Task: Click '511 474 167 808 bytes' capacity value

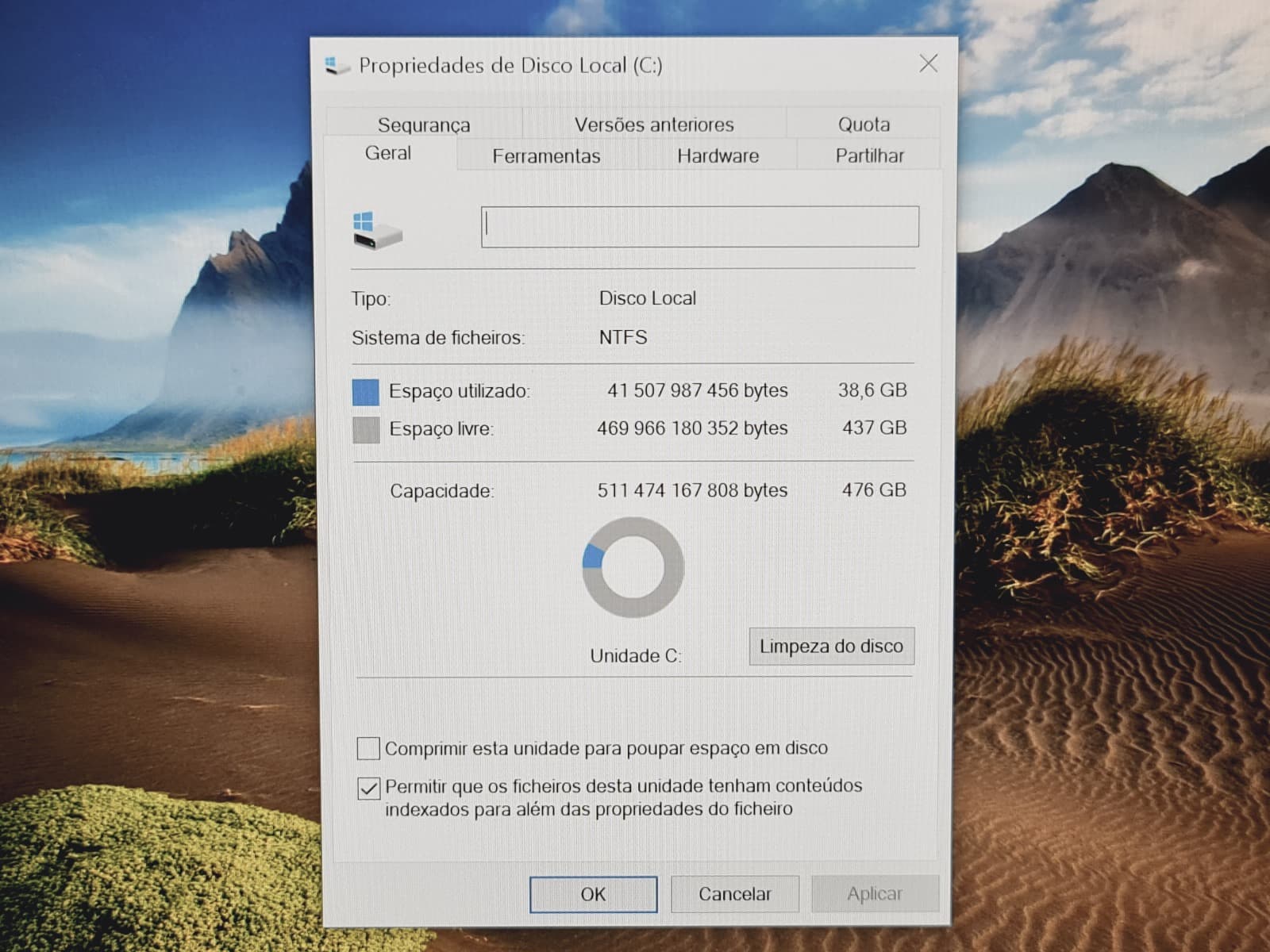Action: (x=692, y=490)
